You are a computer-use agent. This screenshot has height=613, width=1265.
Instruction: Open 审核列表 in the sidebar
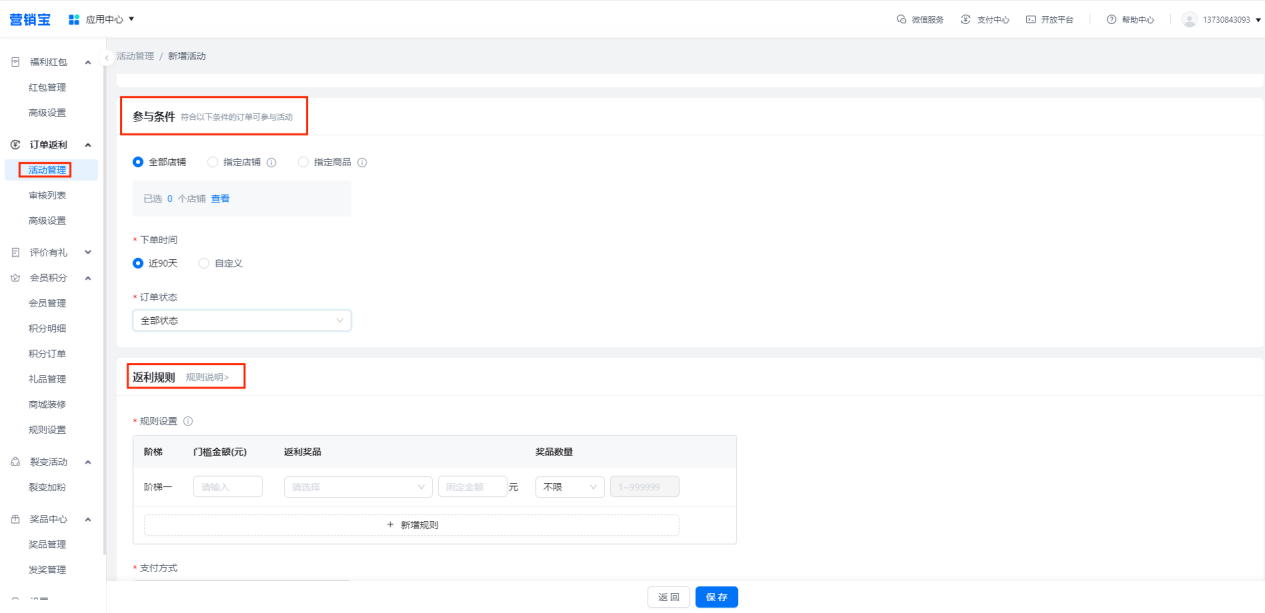(48, 195)
